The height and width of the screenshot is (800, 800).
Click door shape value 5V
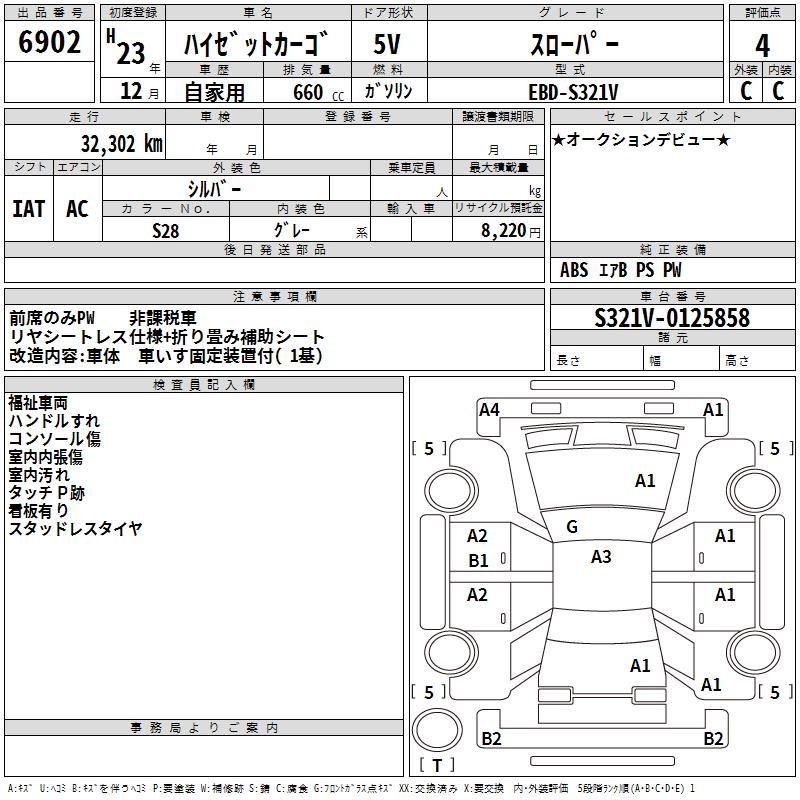click(387, 44)
